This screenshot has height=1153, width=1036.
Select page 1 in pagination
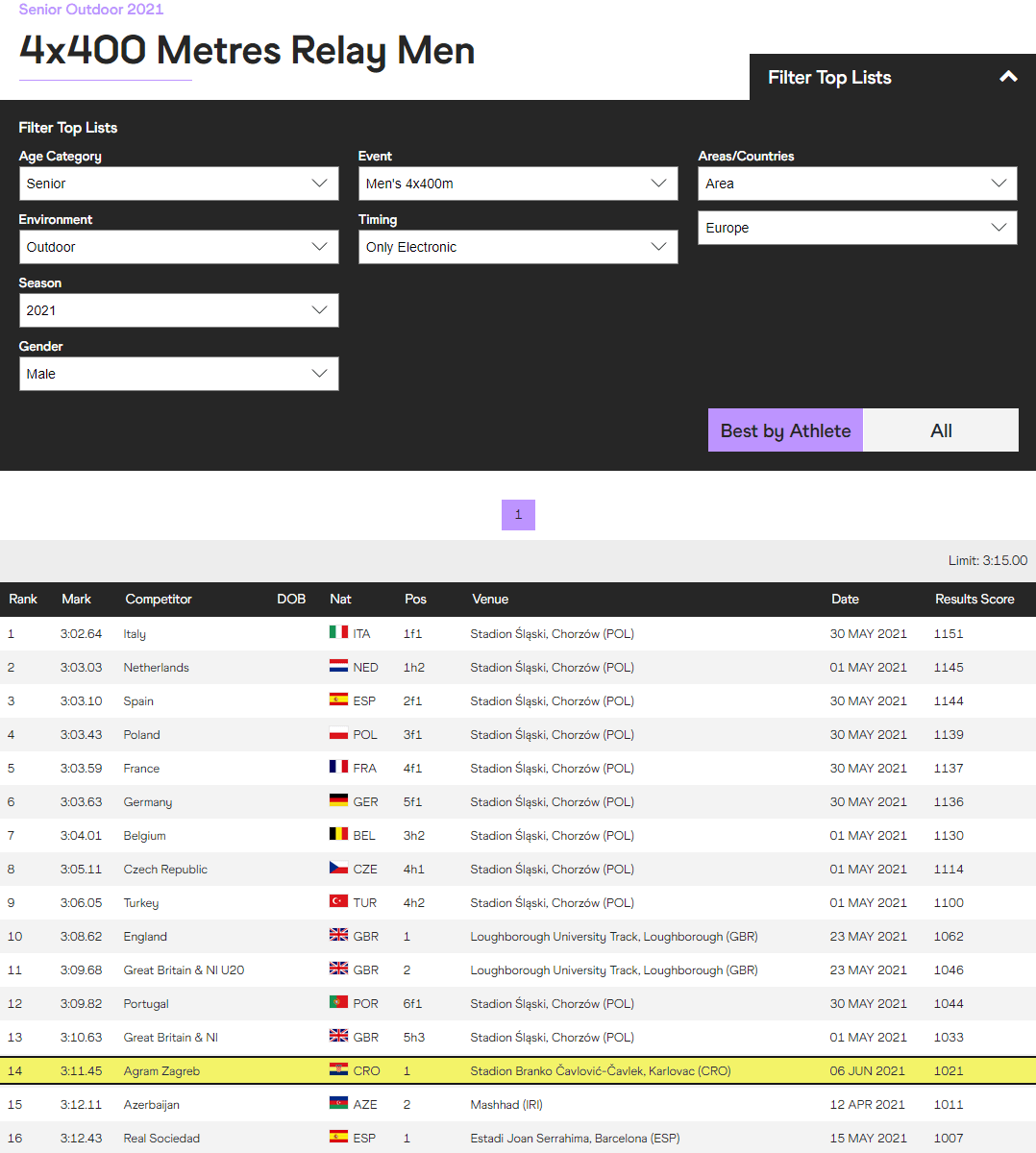(x=518, y=515)
